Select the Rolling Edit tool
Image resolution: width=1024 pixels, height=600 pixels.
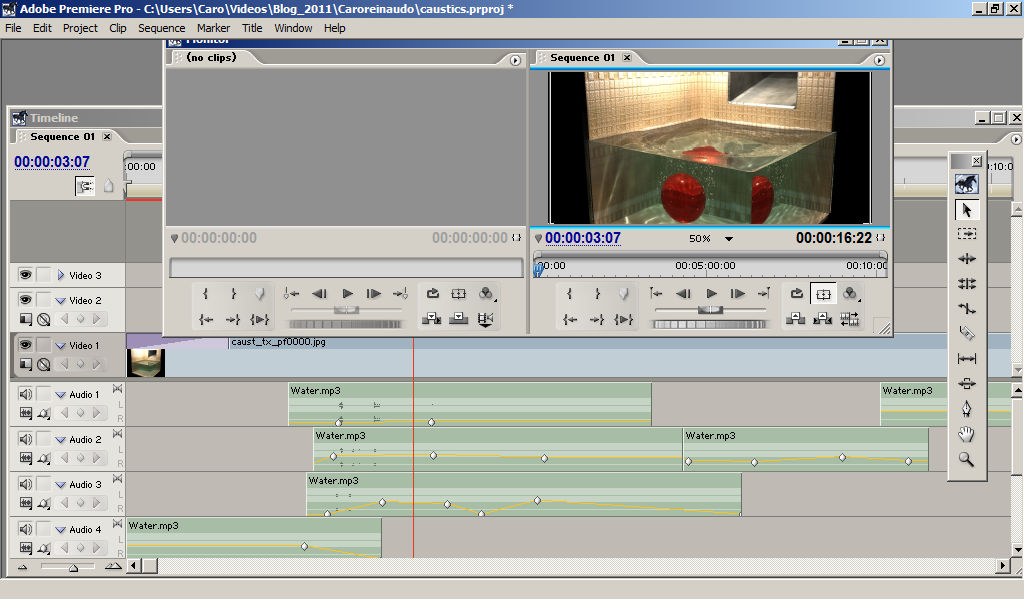point(967,283)
